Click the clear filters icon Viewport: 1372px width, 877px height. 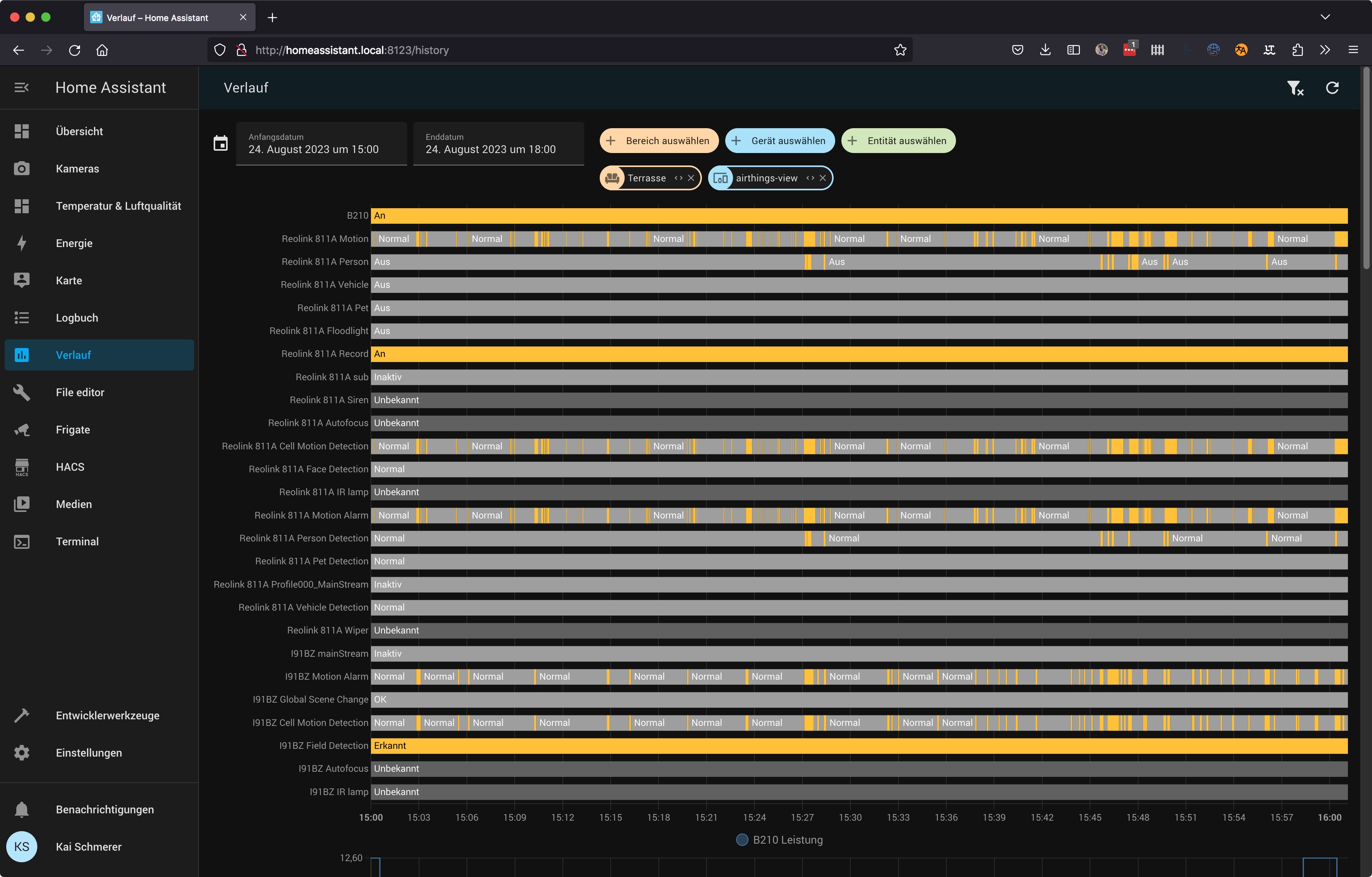point(1295,88)
